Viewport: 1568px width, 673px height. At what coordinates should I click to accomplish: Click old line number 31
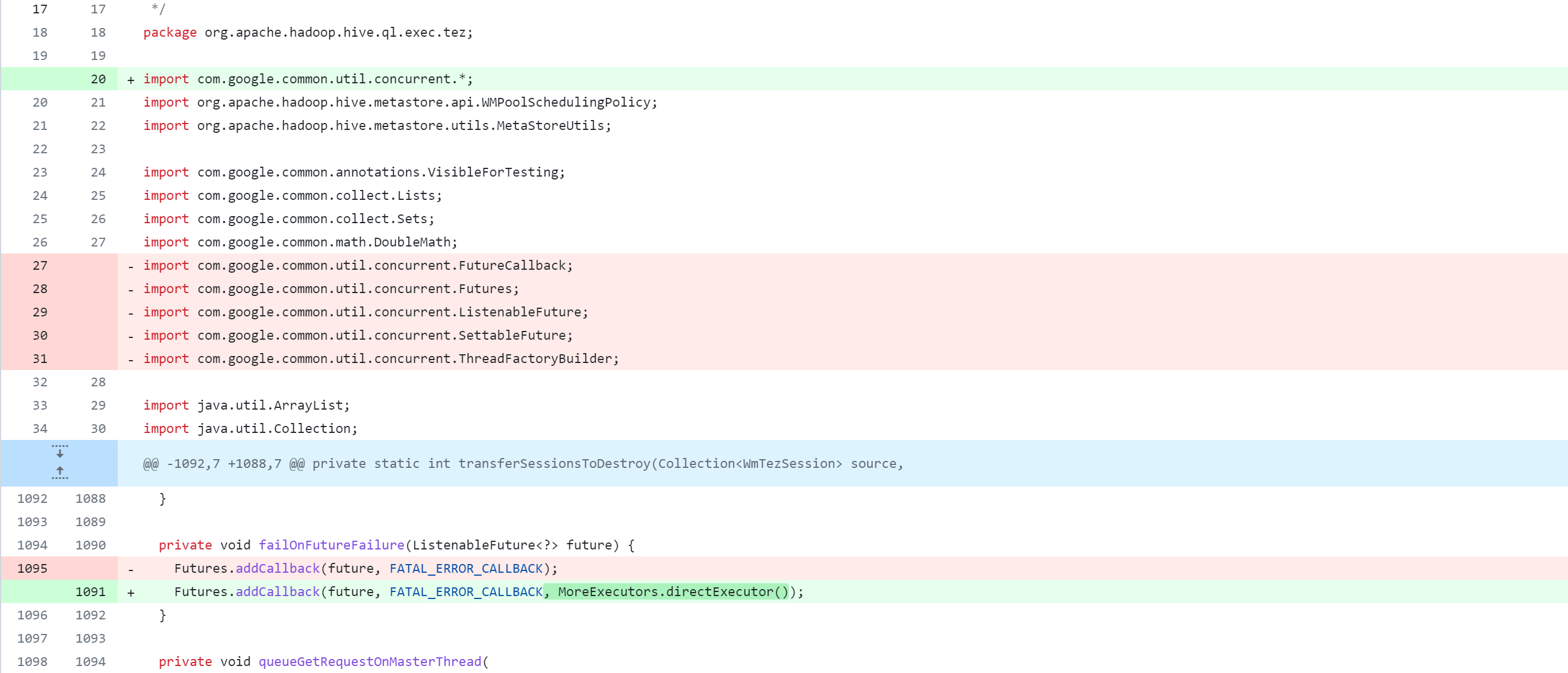pos(40,358)
